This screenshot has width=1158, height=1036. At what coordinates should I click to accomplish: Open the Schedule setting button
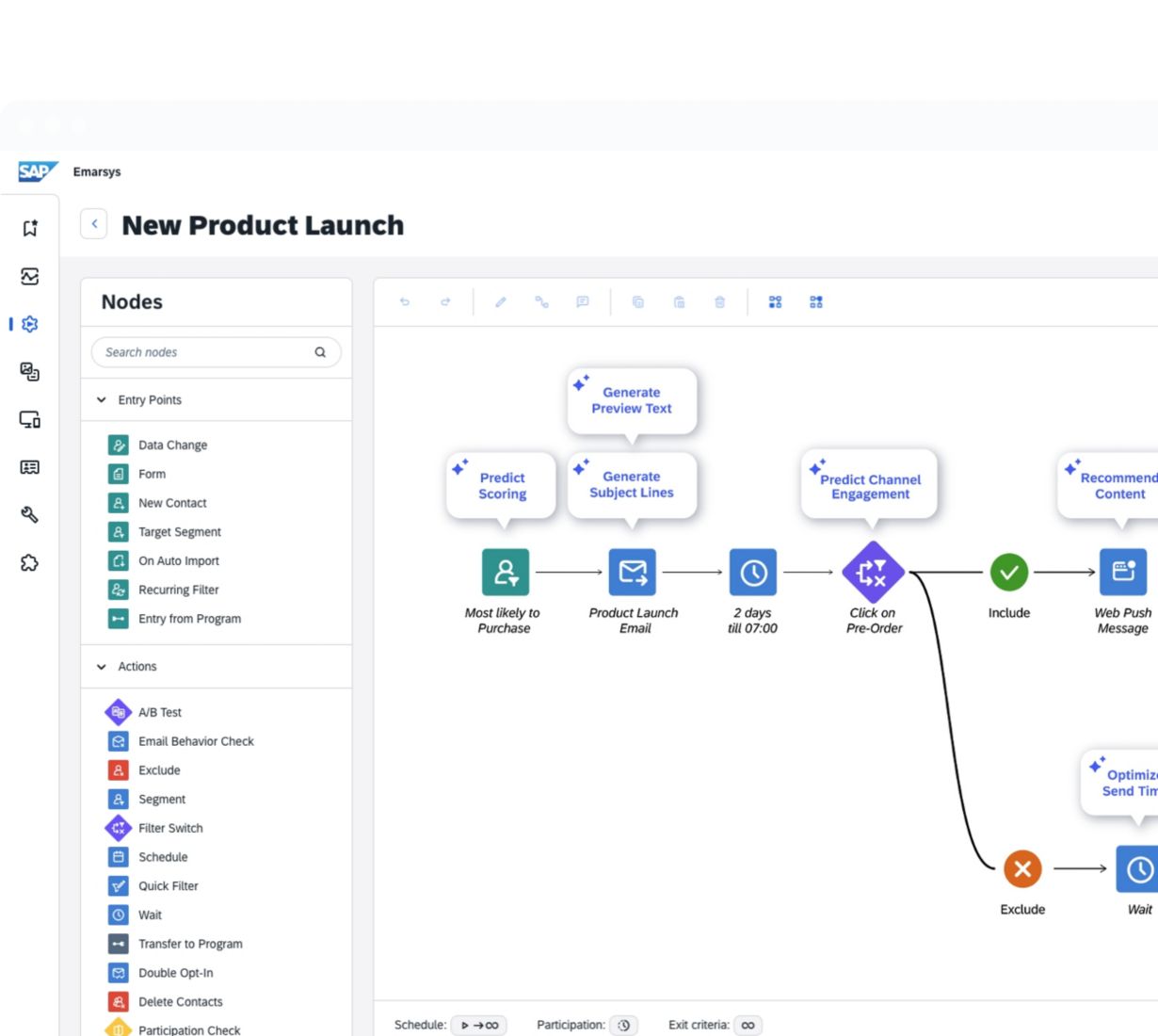(x=479, y=1025)
